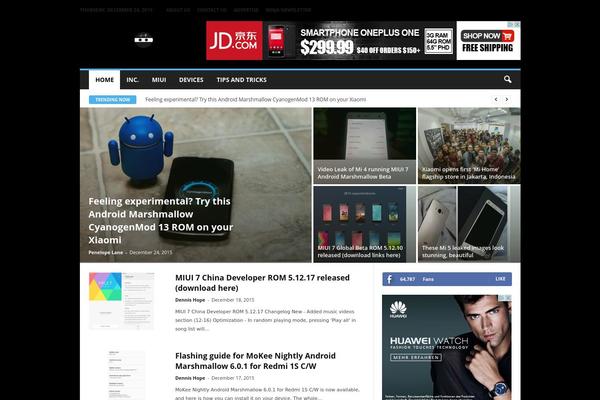The width and height of the screenshot is (600, 400).
Task: Click the MIUI 7 China ROM changelog excerpt
Action: coord(266,320)
